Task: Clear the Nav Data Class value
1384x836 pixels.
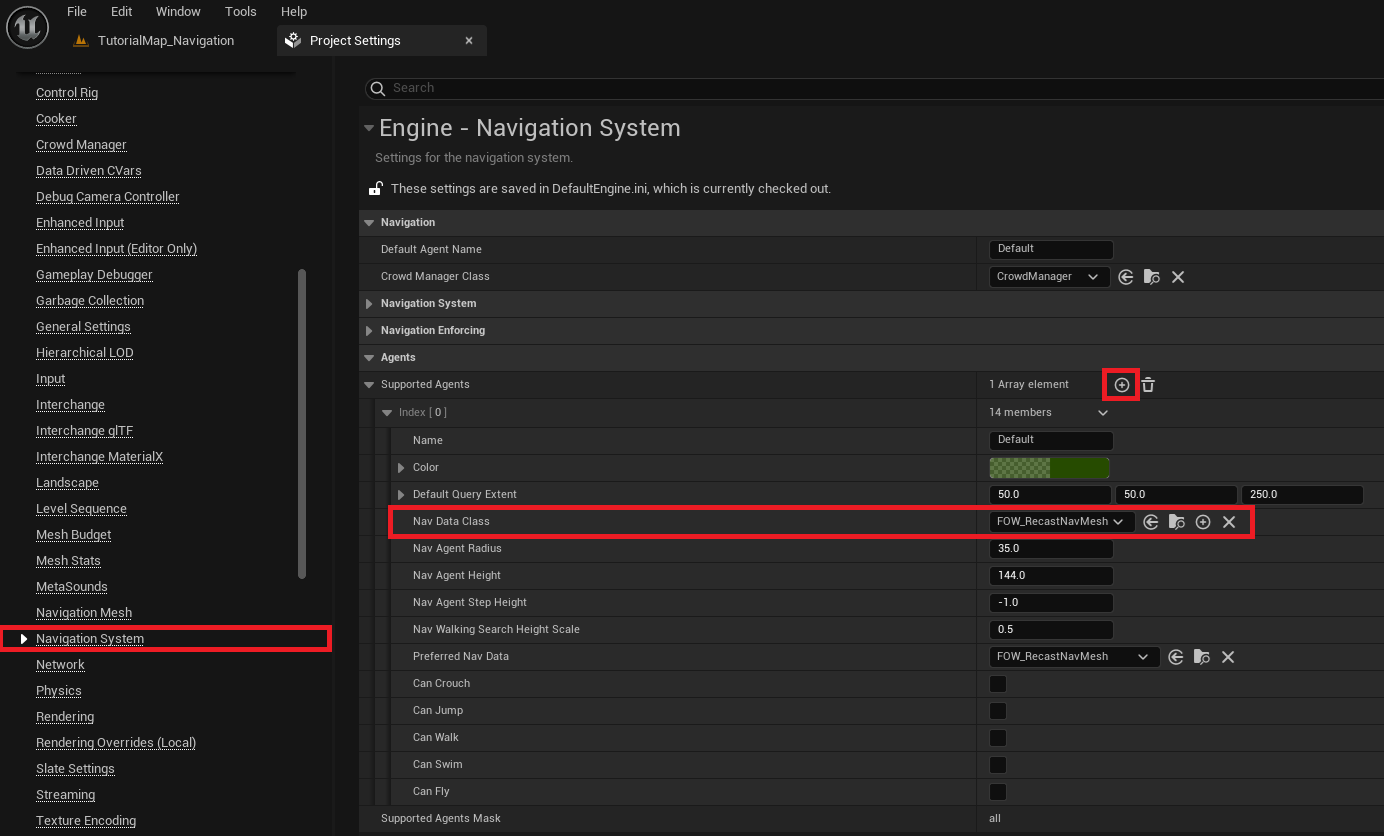Action: [1229, 522]
